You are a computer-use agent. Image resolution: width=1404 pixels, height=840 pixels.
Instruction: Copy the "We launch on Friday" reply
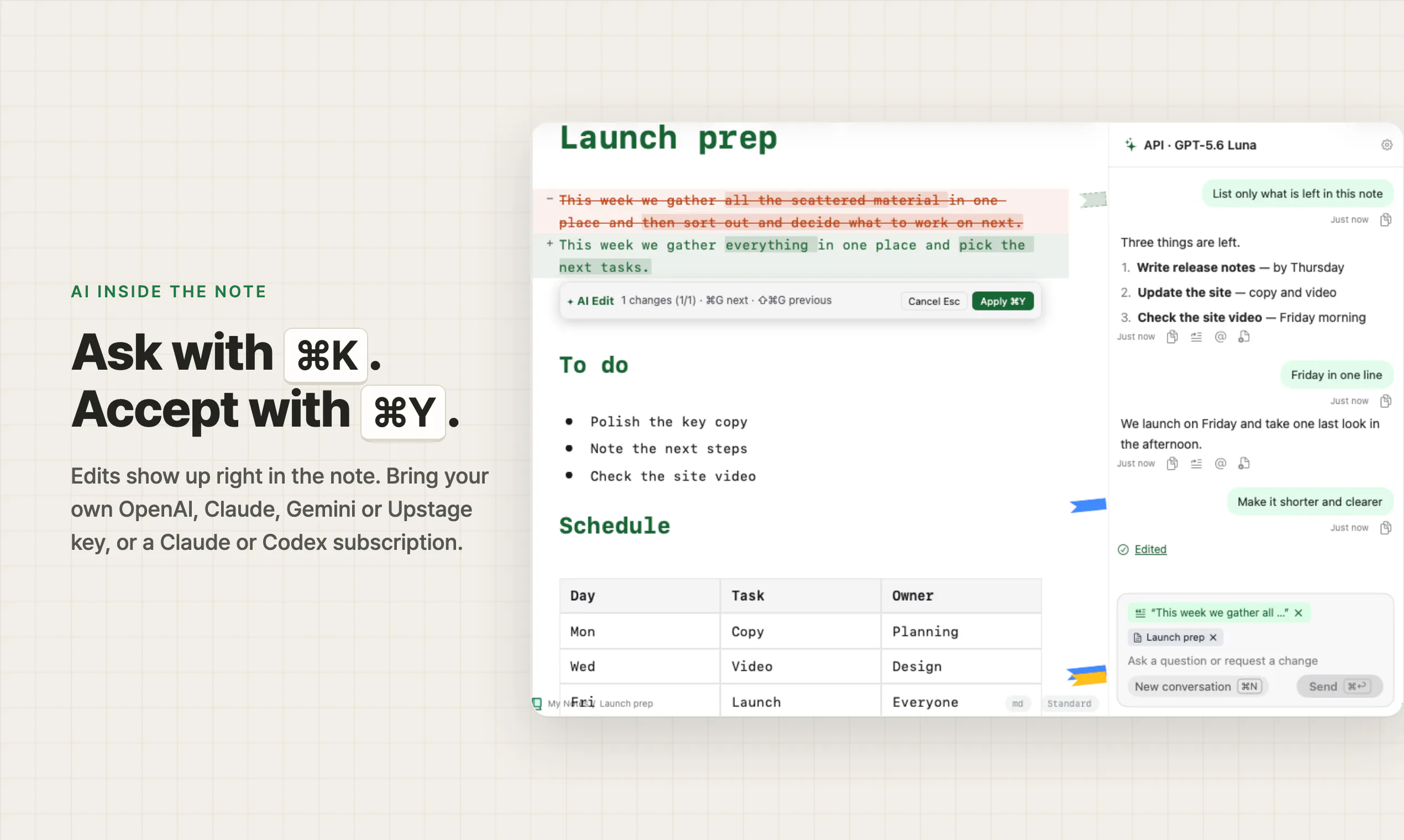[1172, 464]
